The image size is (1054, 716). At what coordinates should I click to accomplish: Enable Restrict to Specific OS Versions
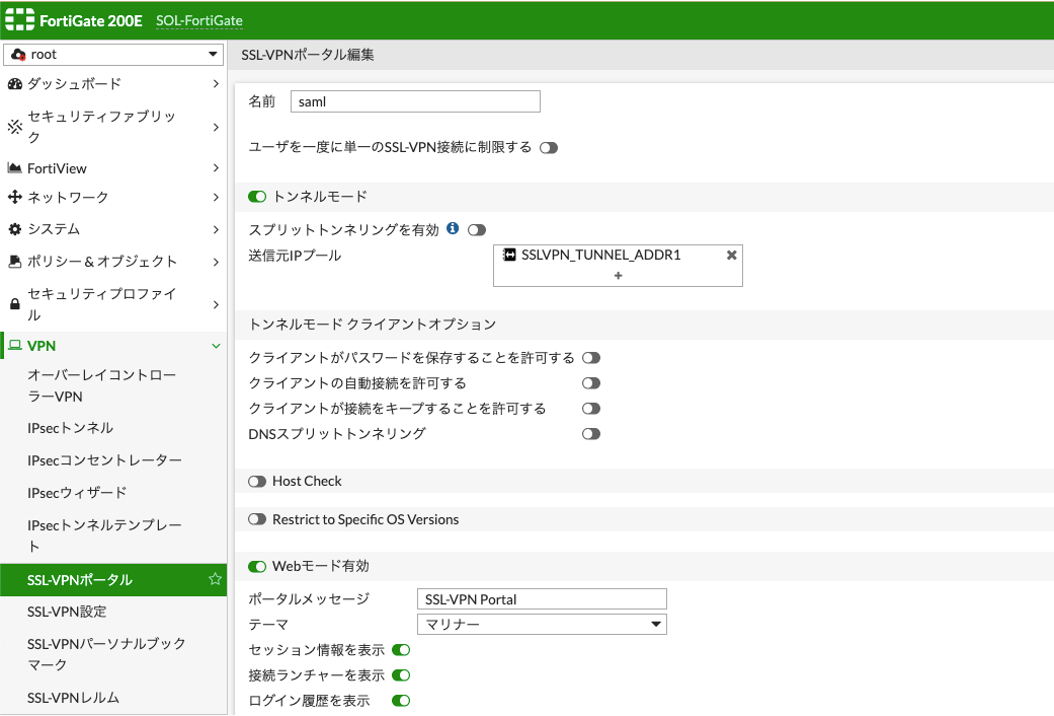[x=257, y=520]
